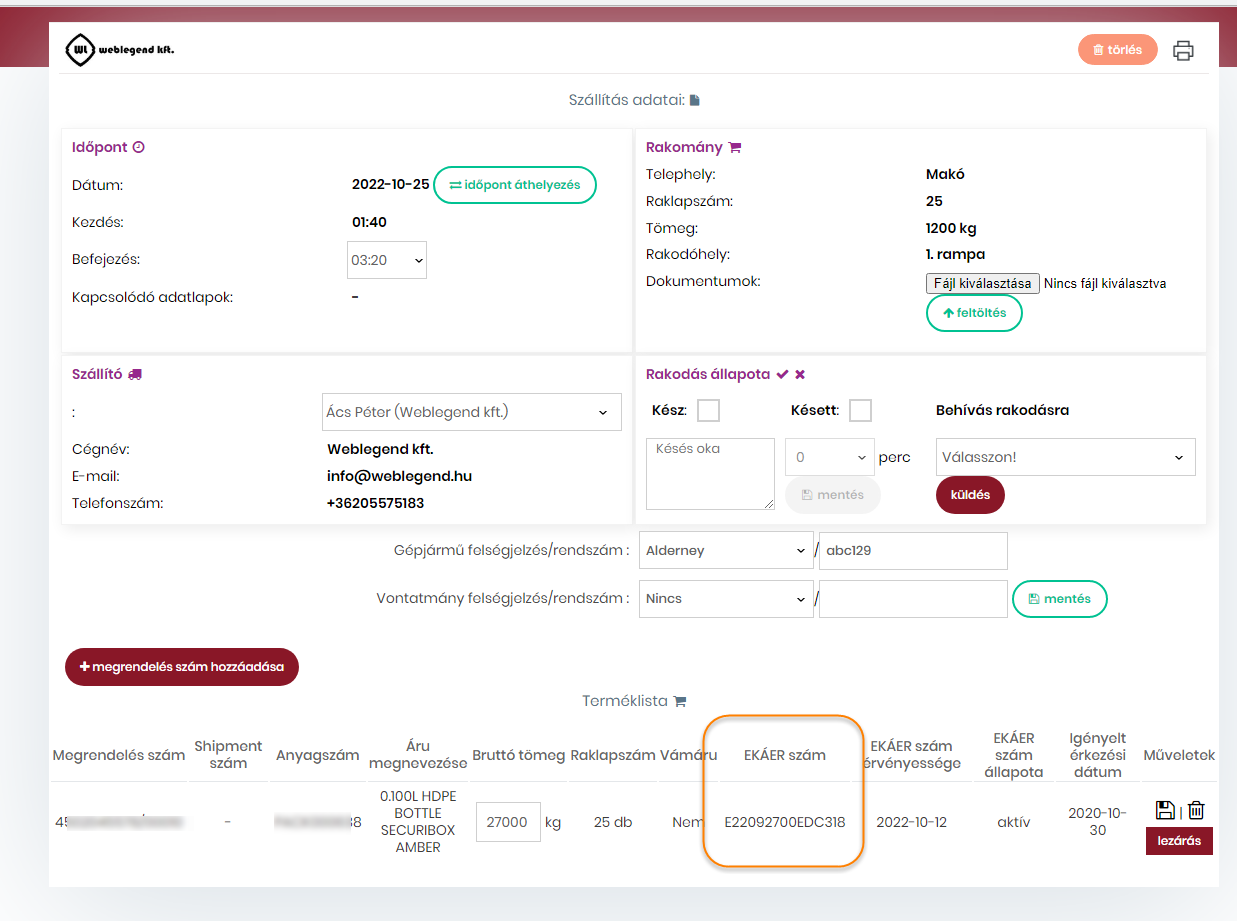Image resolution: width=1237 pixels, height=921 pixels.
Task: Click the Weblegend kft. logo
Action: point(119,49)
